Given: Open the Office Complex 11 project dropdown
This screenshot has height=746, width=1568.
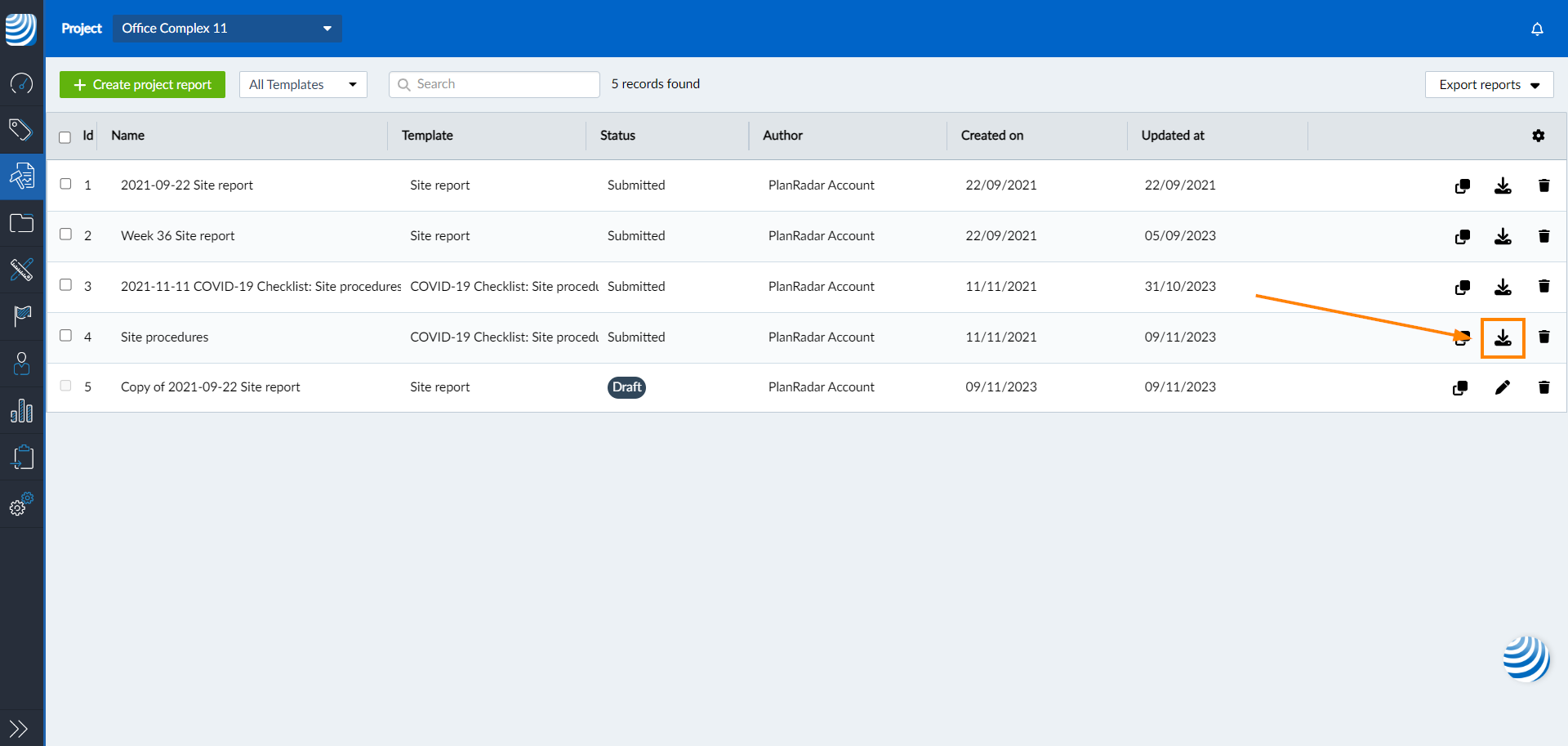Looking at the screenshot, I should (227, 29).
